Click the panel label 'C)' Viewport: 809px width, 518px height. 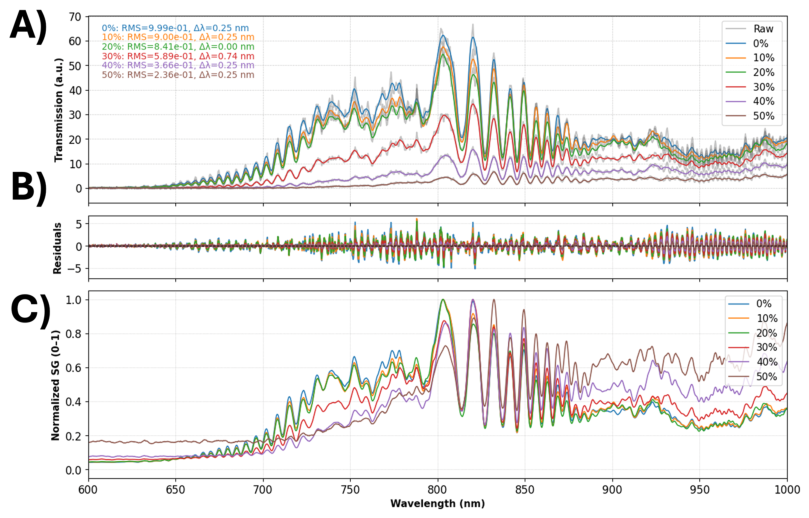click(x=31, y=310)
